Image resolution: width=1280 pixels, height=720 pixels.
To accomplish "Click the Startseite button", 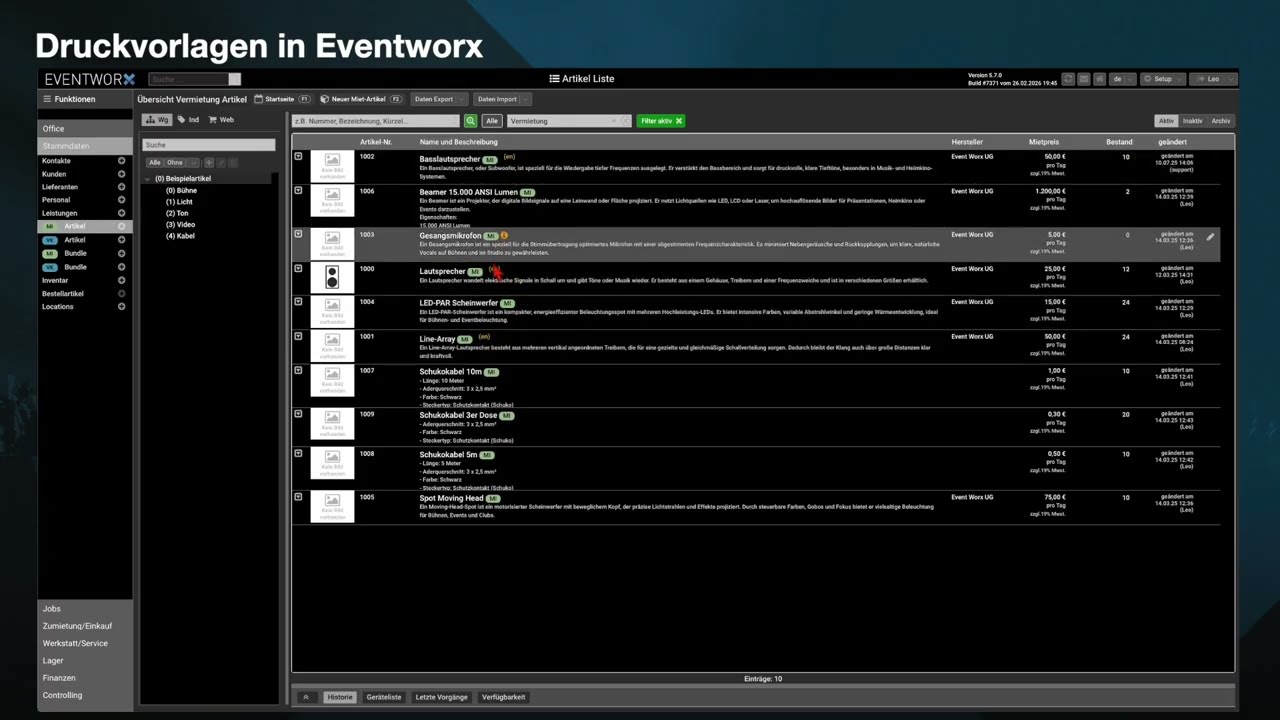I will tap(283, 99).
